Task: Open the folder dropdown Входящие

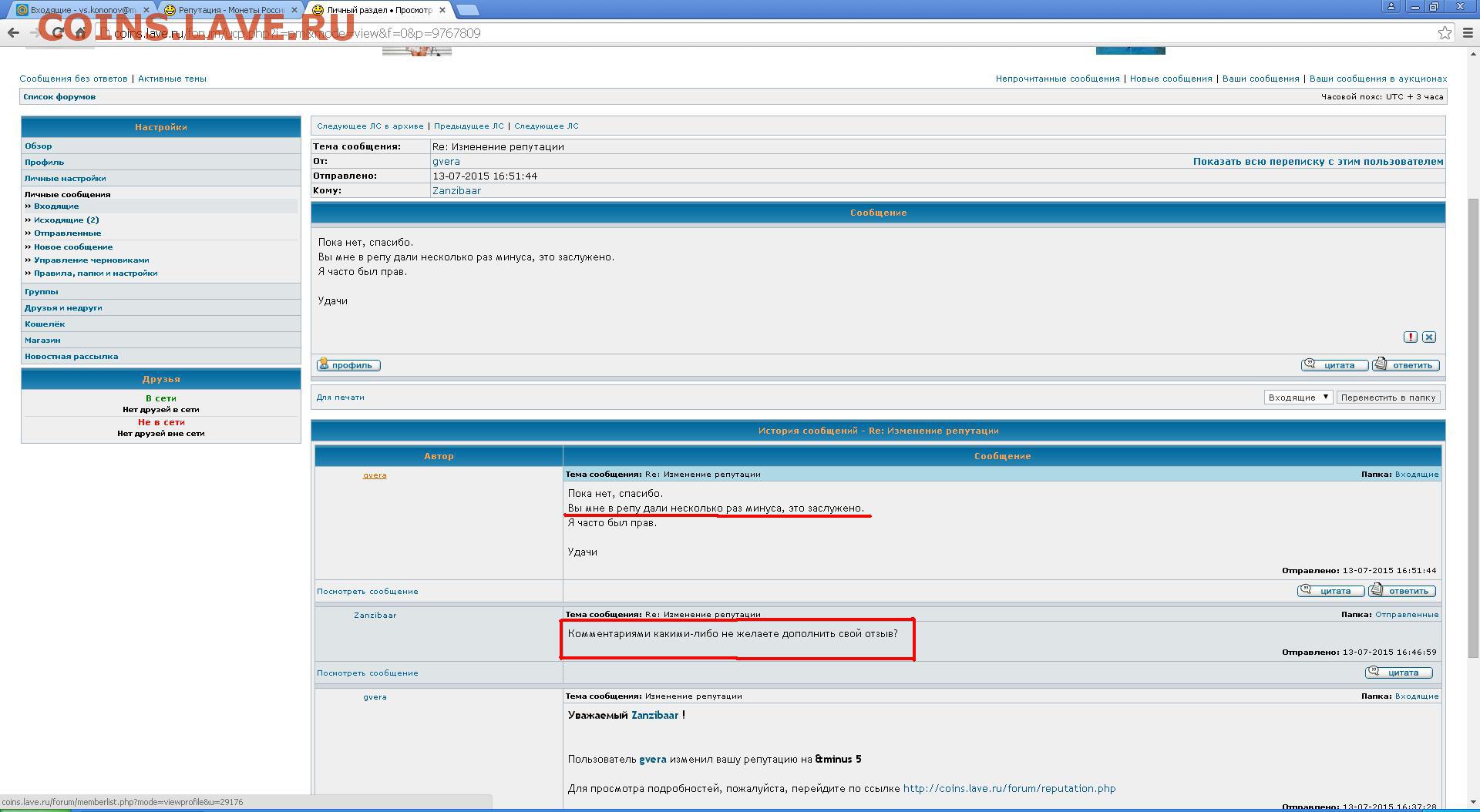Action: pyautogui.click(x=1298, y=398)
